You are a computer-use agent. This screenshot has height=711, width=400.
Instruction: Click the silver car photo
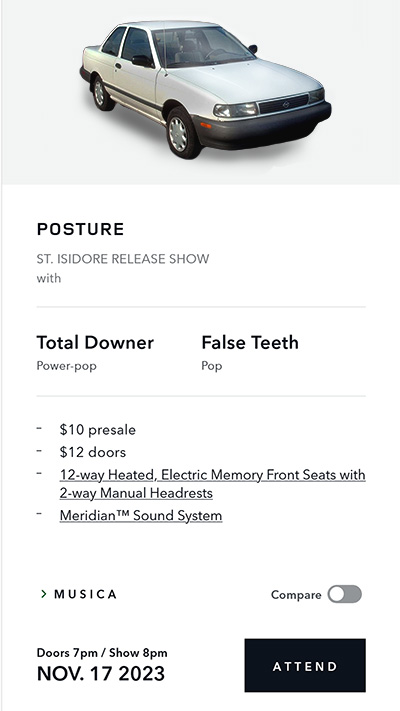tap(205, 88)
